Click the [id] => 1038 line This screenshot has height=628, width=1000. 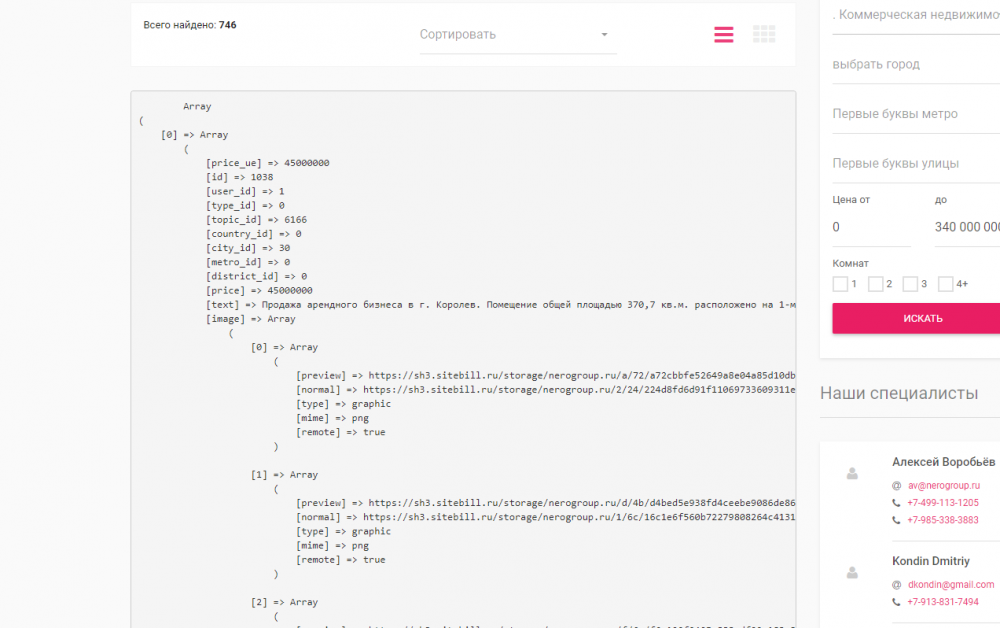[239, 177]
